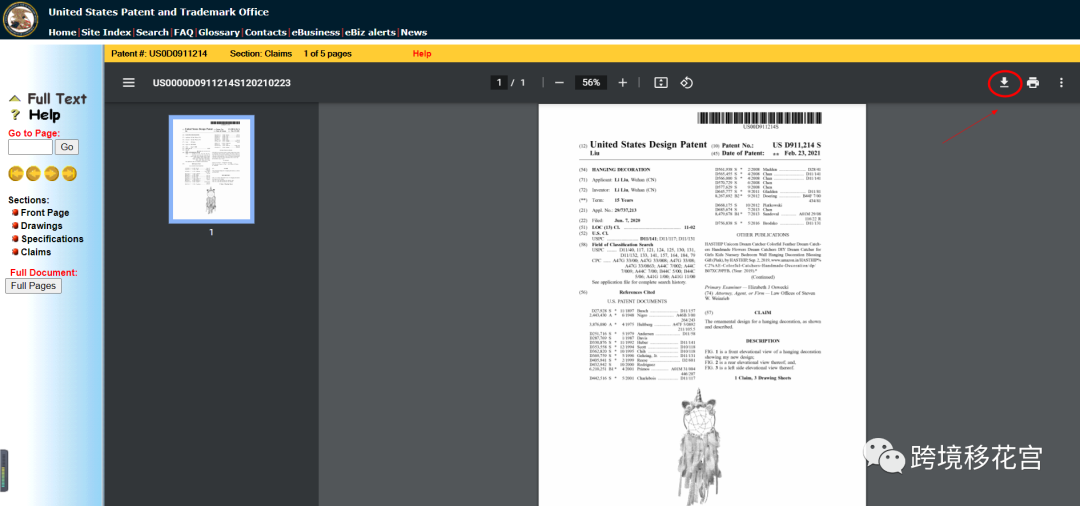
Task: Click the question mark Help icon
Action: 15,116
